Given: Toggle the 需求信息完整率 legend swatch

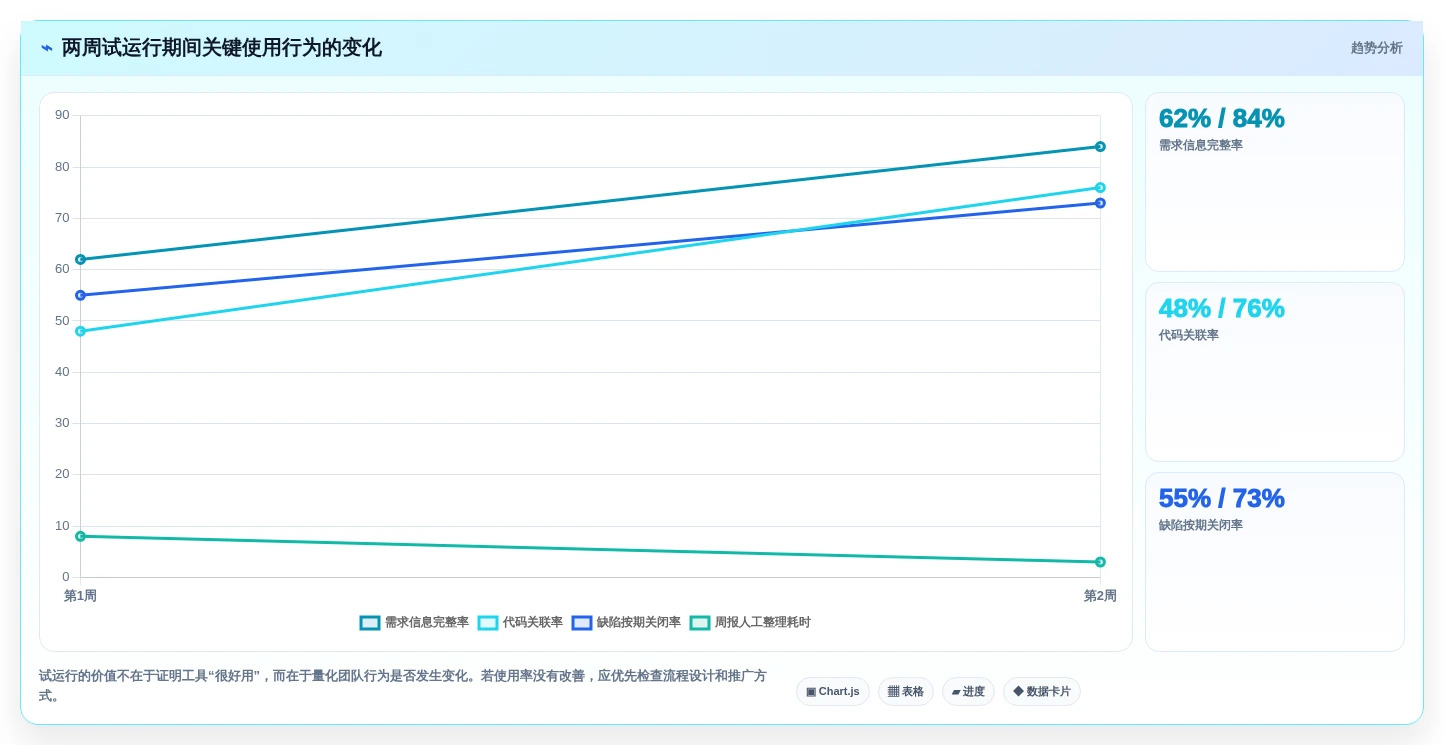Looking at the screenshot, I should pyautogui.click(x=370, y=622).
